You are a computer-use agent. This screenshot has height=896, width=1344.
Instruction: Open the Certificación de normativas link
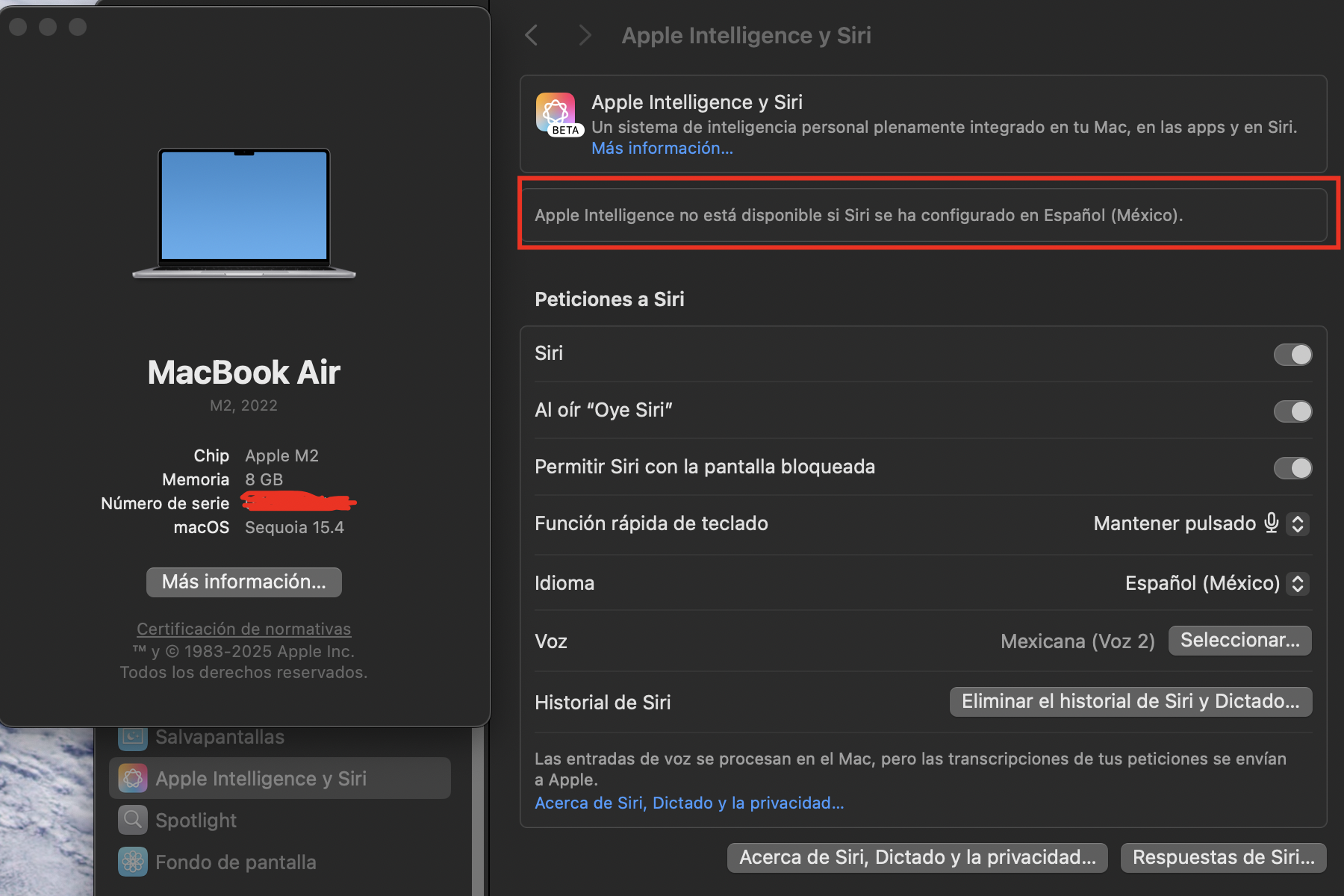point(243,629)
